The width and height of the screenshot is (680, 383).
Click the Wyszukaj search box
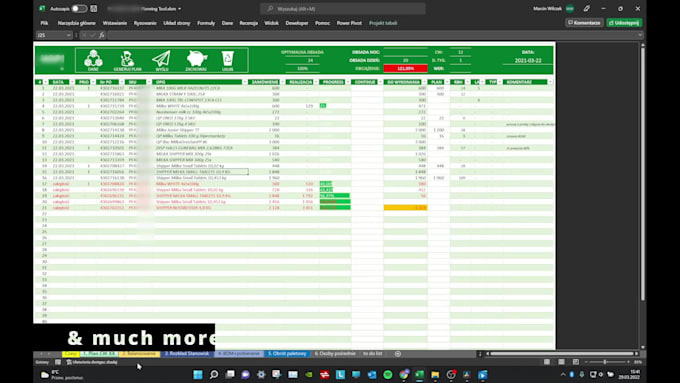pos(343,9)
